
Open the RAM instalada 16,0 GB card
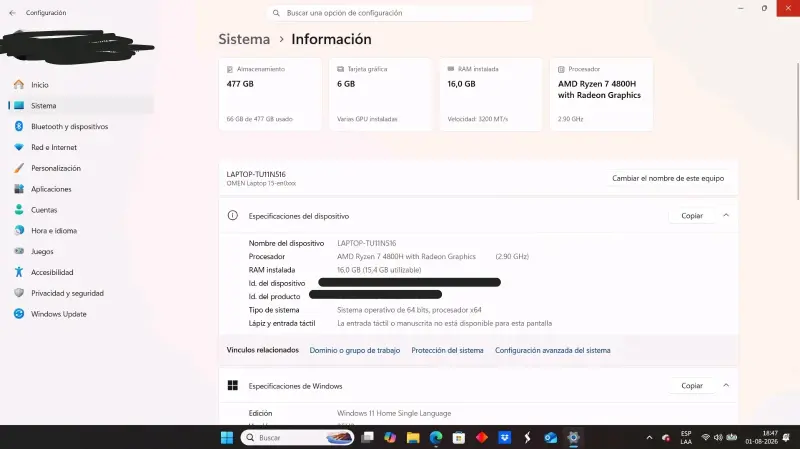pyautogui.click(x=491, y=94)
